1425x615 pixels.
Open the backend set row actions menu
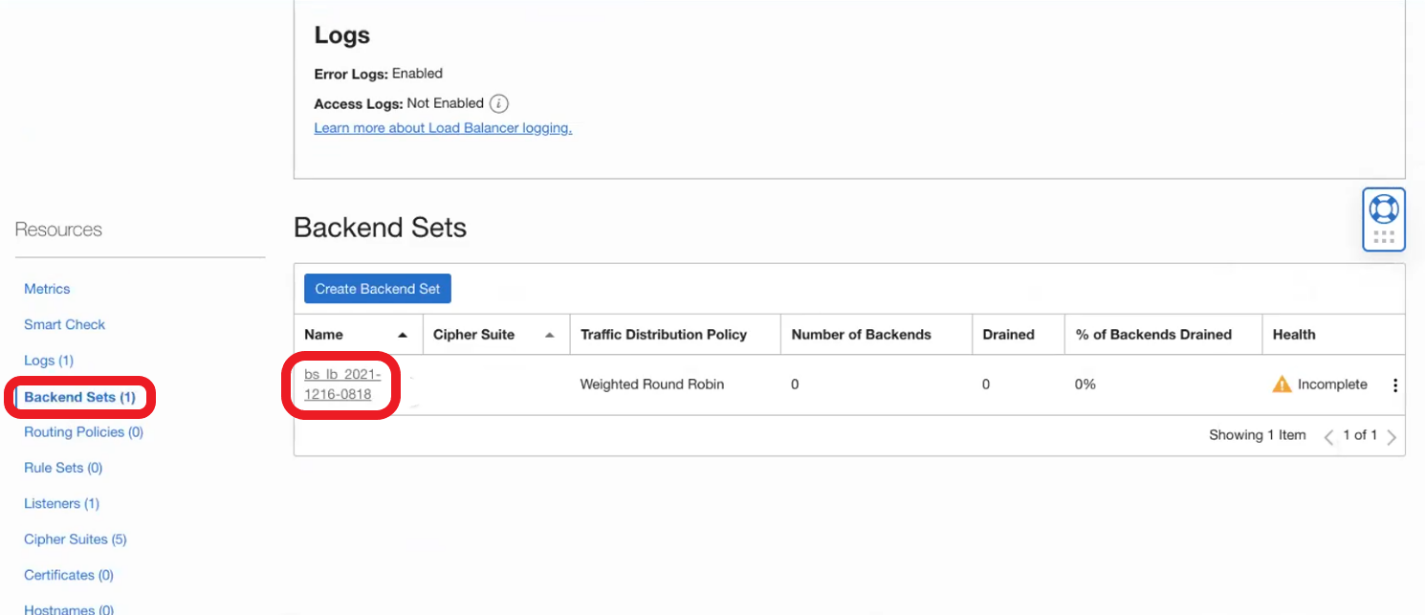(1395, 385)
